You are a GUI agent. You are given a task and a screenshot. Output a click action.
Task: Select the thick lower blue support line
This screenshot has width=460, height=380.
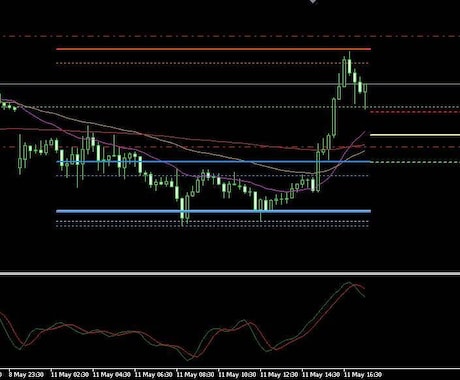tap(213, 211)
